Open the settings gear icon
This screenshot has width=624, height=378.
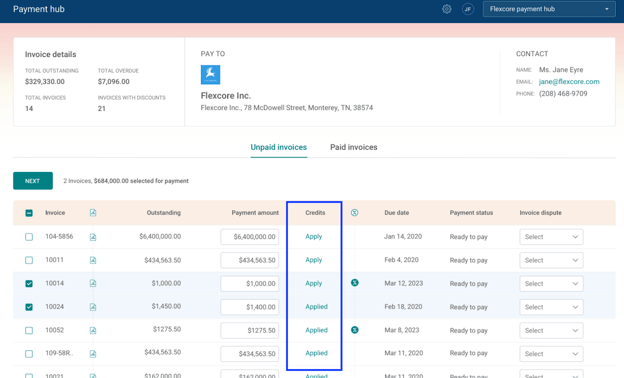(x=447, y=9)
